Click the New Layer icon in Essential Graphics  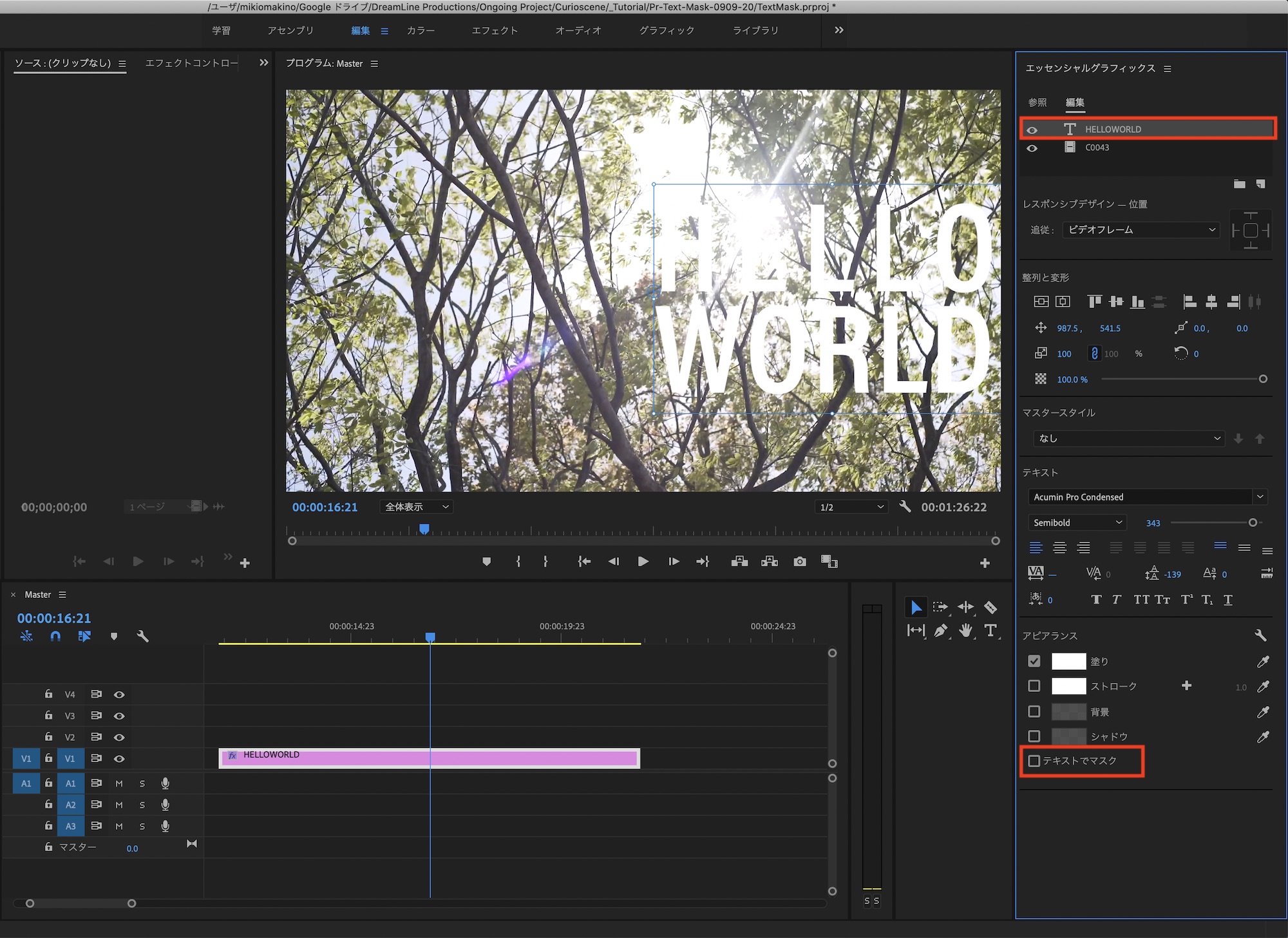[1260, 184]
